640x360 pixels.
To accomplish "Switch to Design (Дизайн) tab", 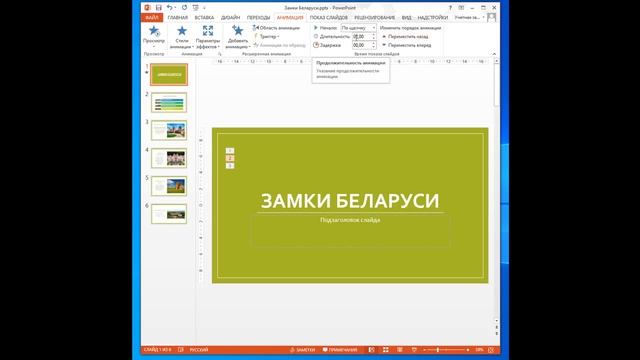I will click(231, 18).
